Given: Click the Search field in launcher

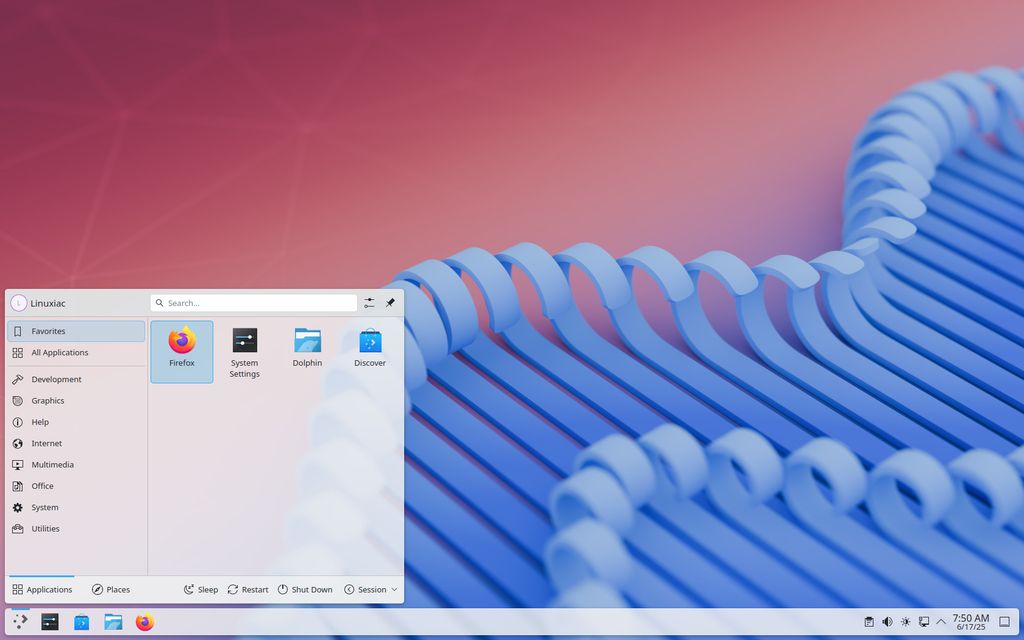Looking at the screenshot, I should point(254,303).
